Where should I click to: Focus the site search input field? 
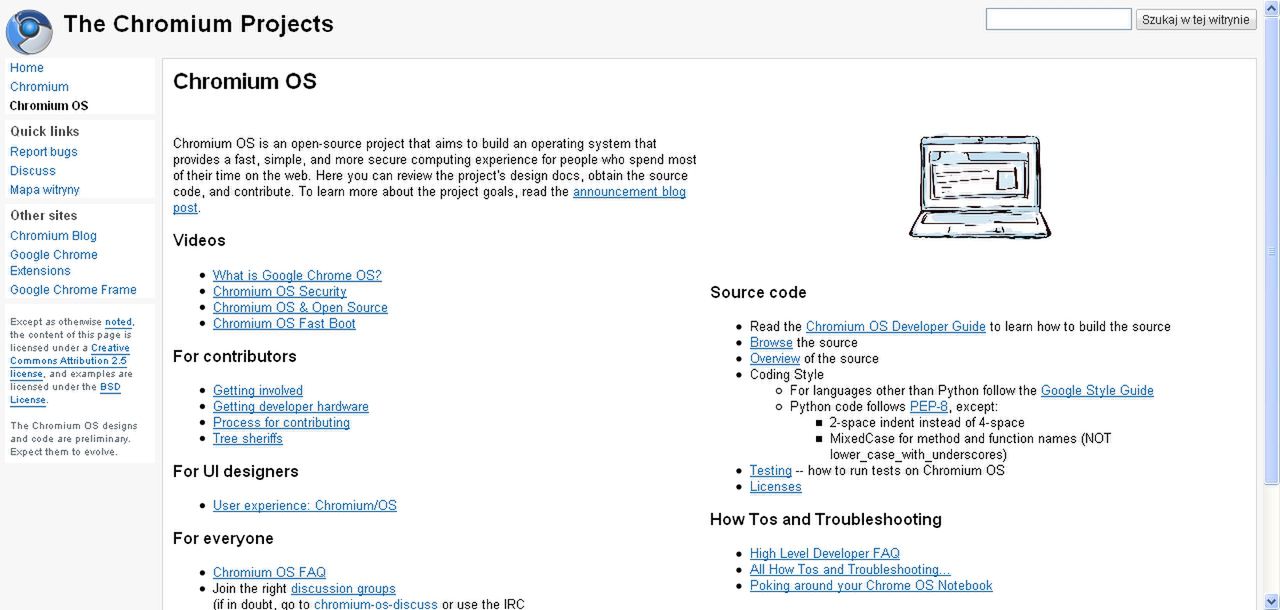(1059, 19)
